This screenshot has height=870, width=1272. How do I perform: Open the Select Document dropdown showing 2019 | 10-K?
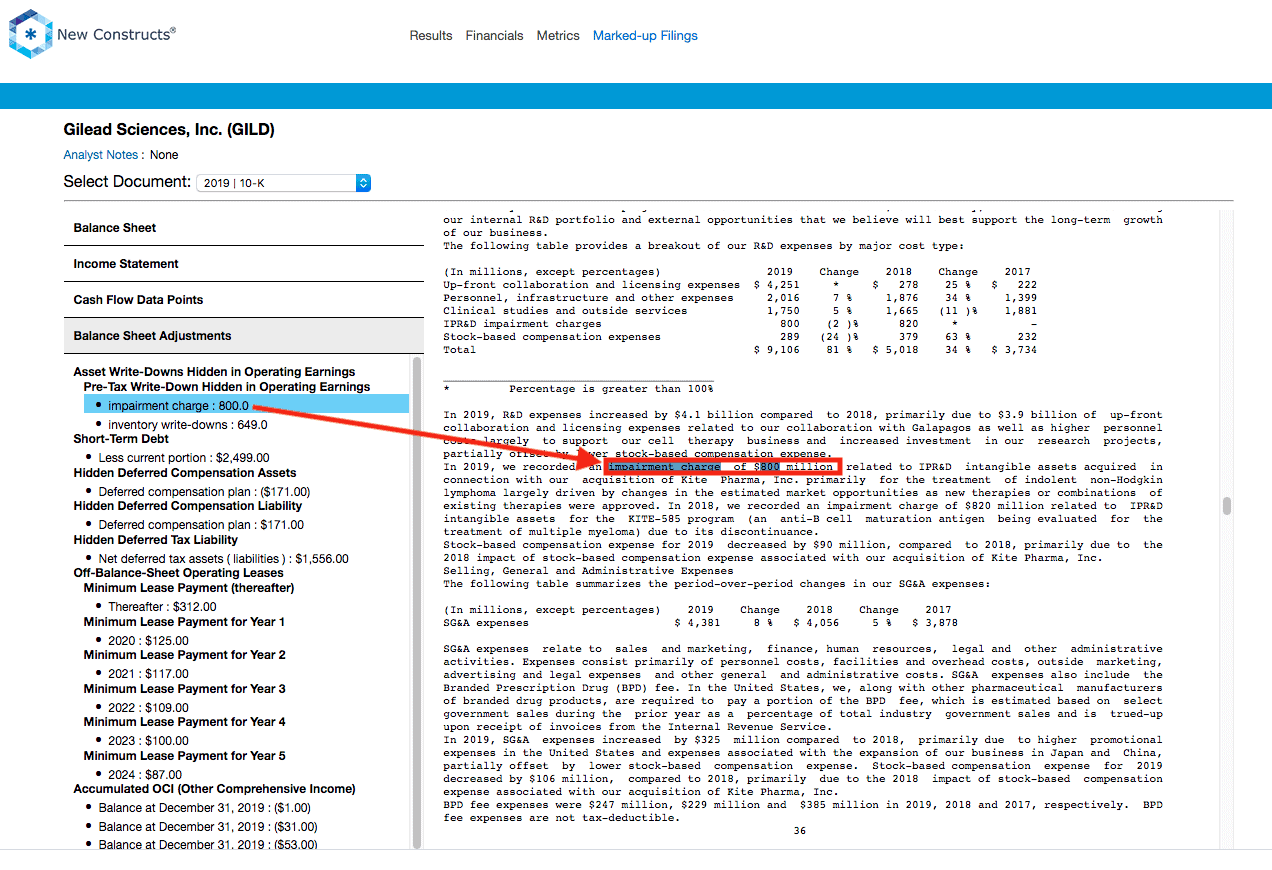[x=284, y=183]
